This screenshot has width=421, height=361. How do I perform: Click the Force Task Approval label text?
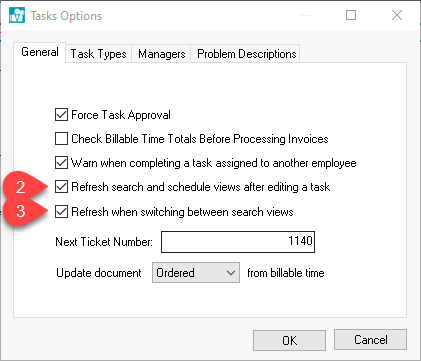click(x=121, y=115)
